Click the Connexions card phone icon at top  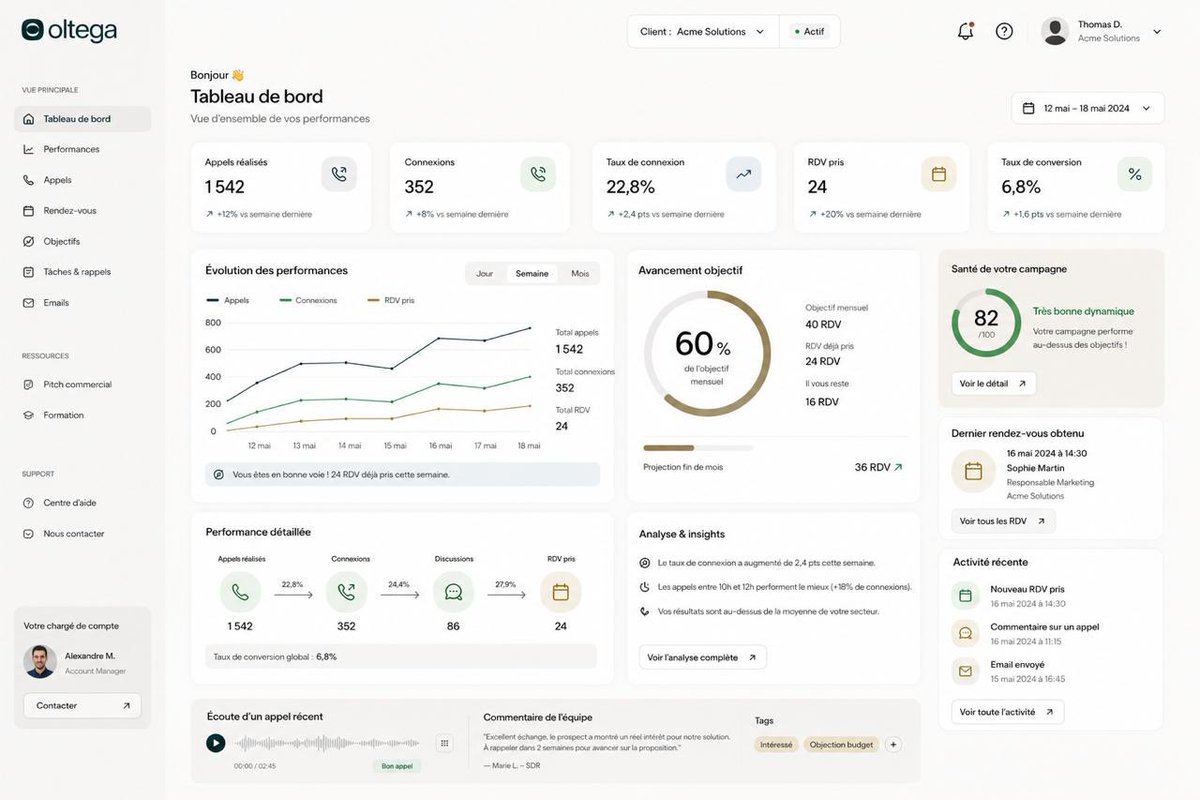(x=538, y=174)
